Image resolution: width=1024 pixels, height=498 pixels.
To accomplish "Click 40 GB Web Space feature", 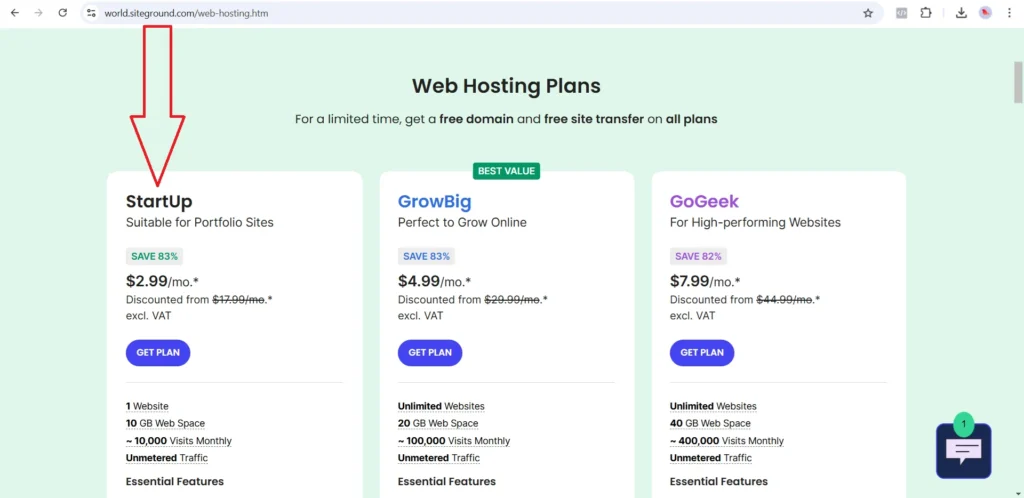I will click(x=710, y=424).
